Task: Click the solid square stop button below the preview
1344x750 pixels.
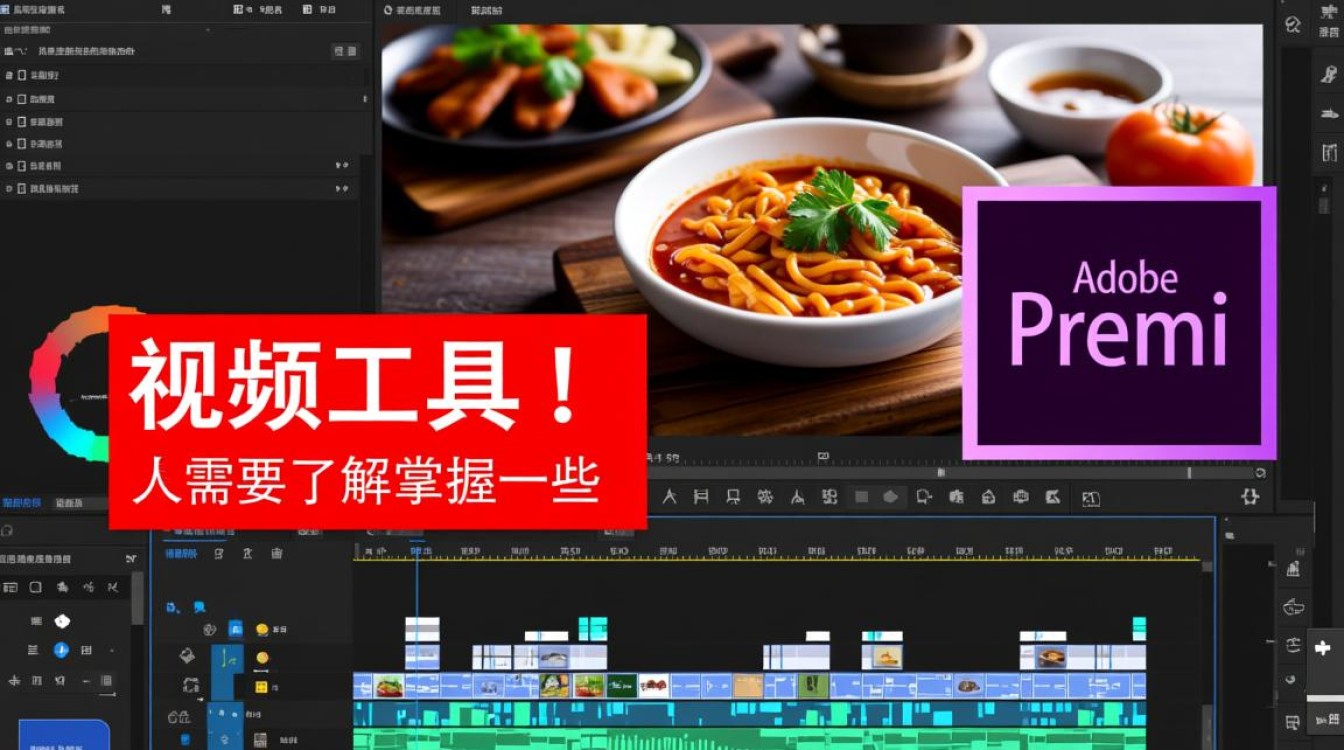Action: click(861, 497)
